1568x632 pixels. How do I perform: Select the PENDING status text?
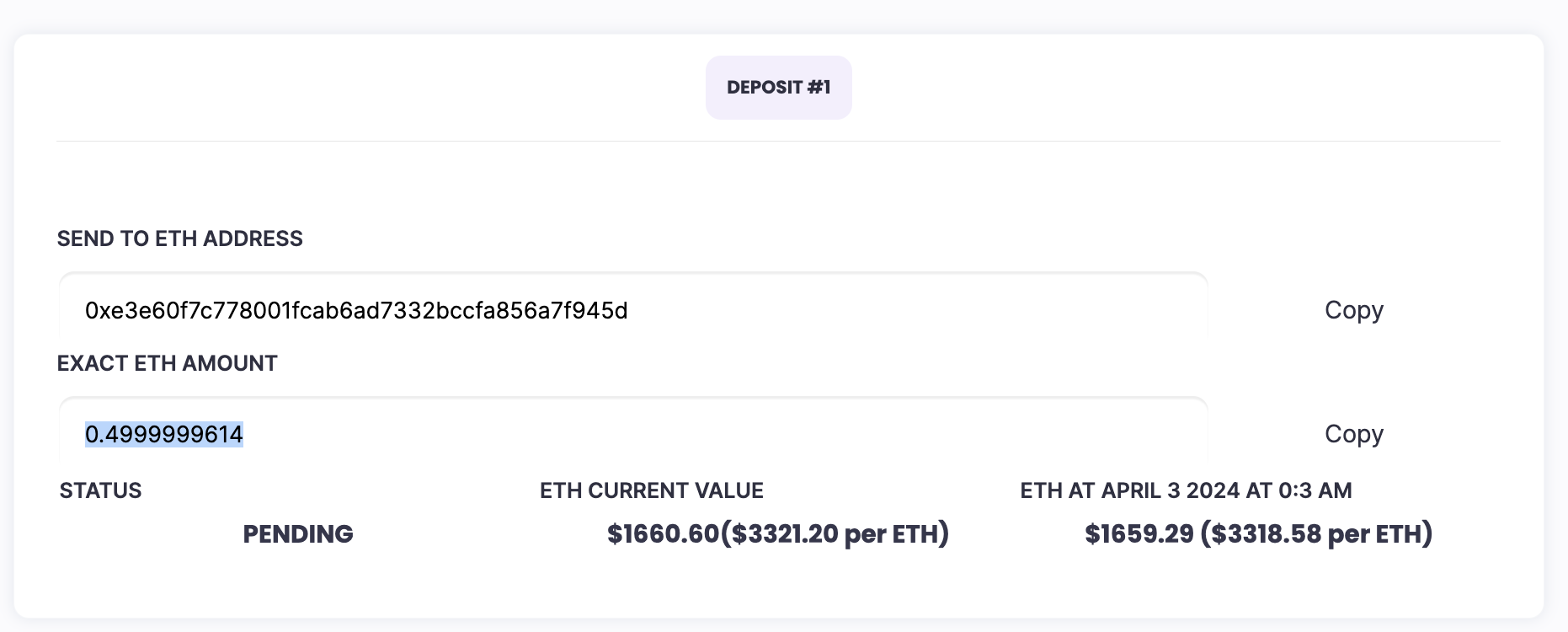click(x=298, y=534)
